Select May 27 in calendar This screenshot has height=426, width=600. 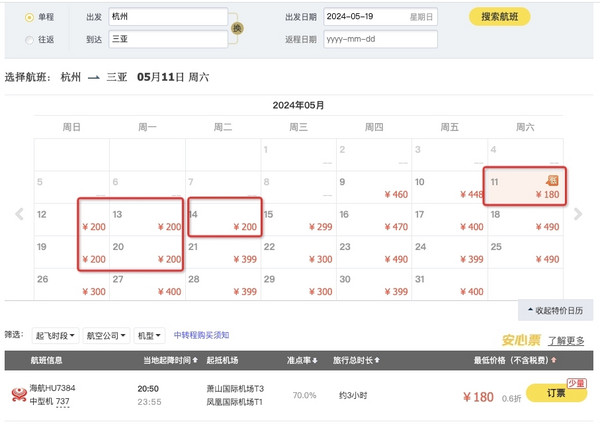point(147,284)
